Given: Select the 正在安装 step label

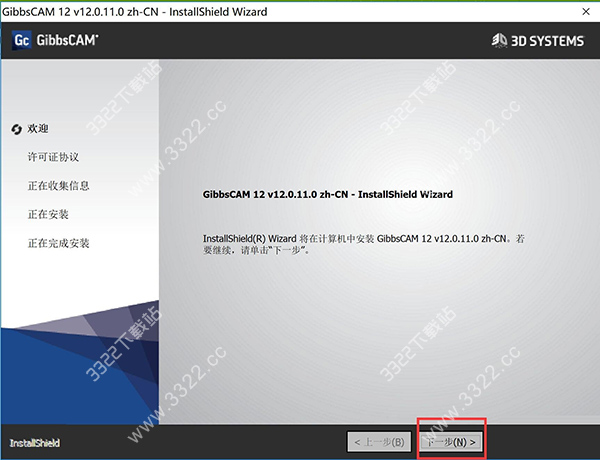Looking at the screenshot, I should 48,214.
